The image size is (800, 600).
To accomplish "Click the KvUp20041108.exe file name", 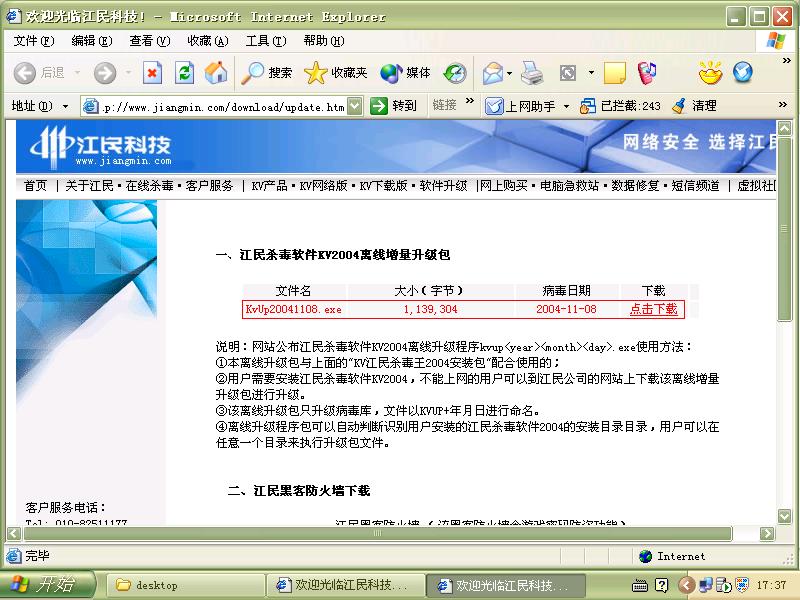I will (x=293, y=309).
